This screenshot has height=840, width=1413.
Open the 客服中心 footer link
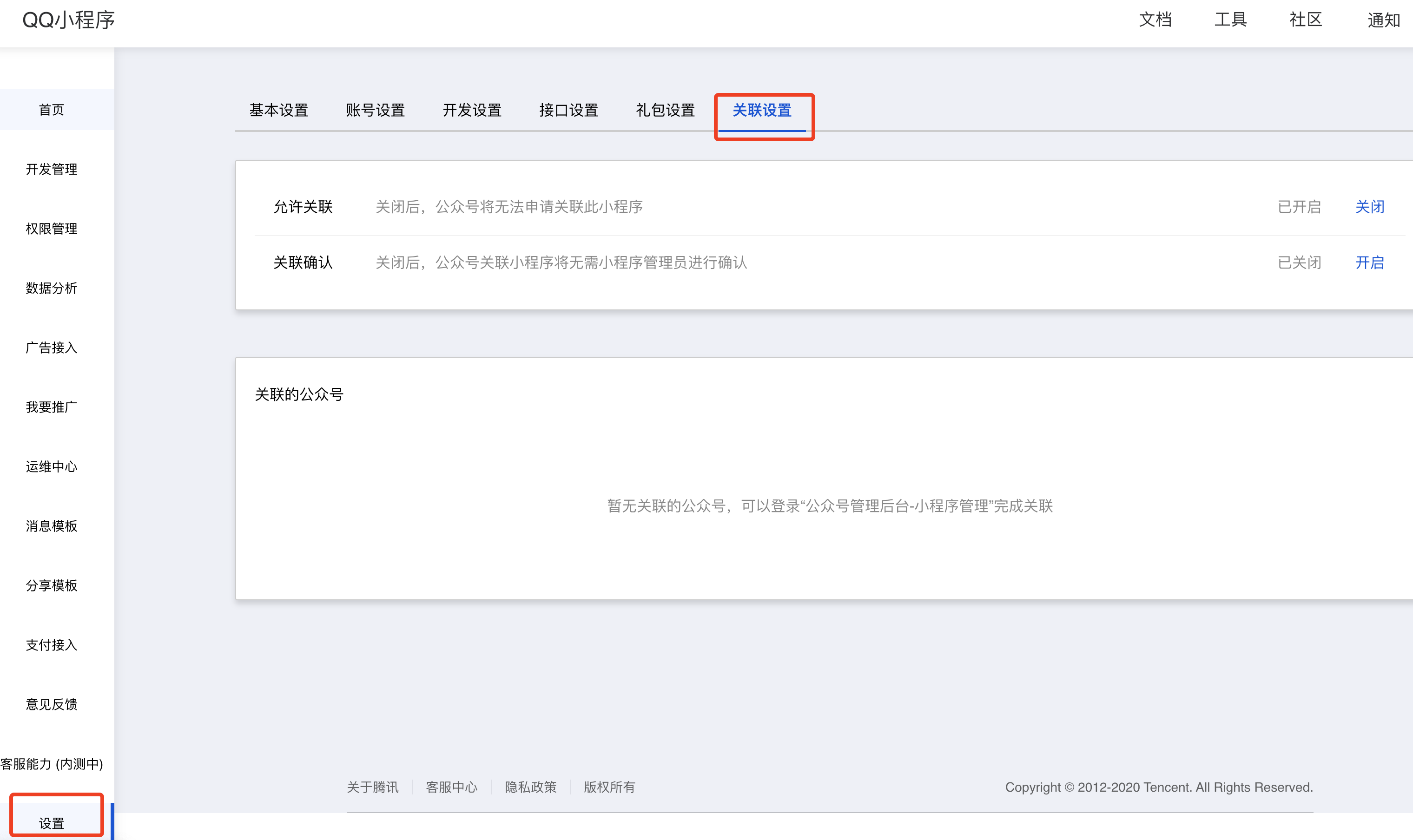tap(452, 787)
